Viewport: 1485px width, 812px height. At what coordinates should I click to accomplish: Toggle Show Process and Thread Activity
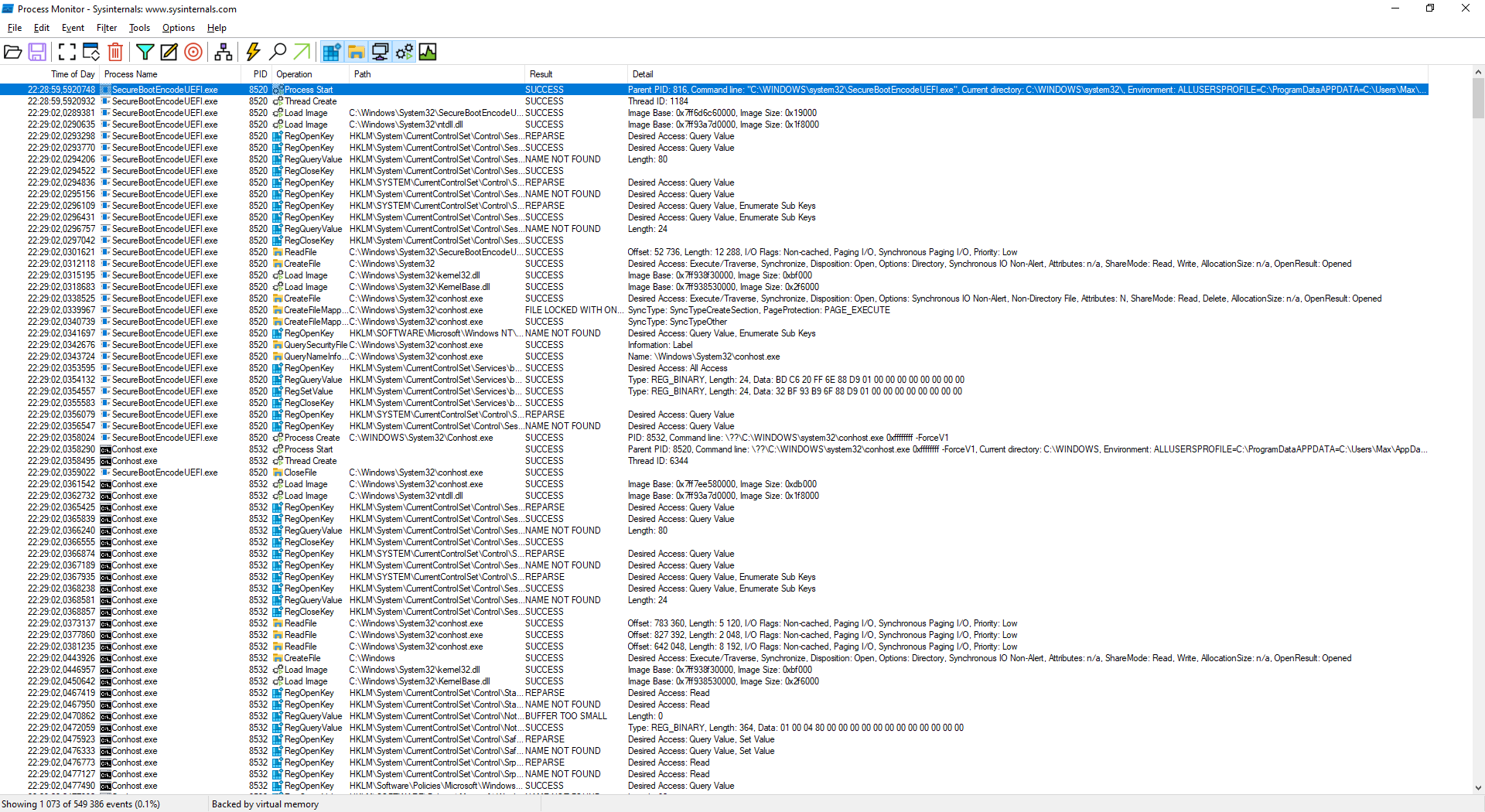pos(404,52)
